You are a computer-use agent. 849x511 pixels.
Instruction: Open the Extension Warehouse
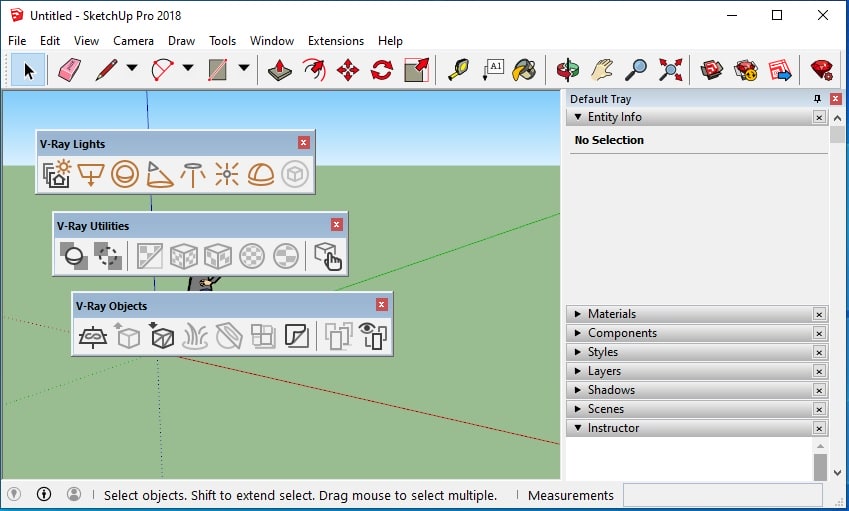click(x=746, y=70)
